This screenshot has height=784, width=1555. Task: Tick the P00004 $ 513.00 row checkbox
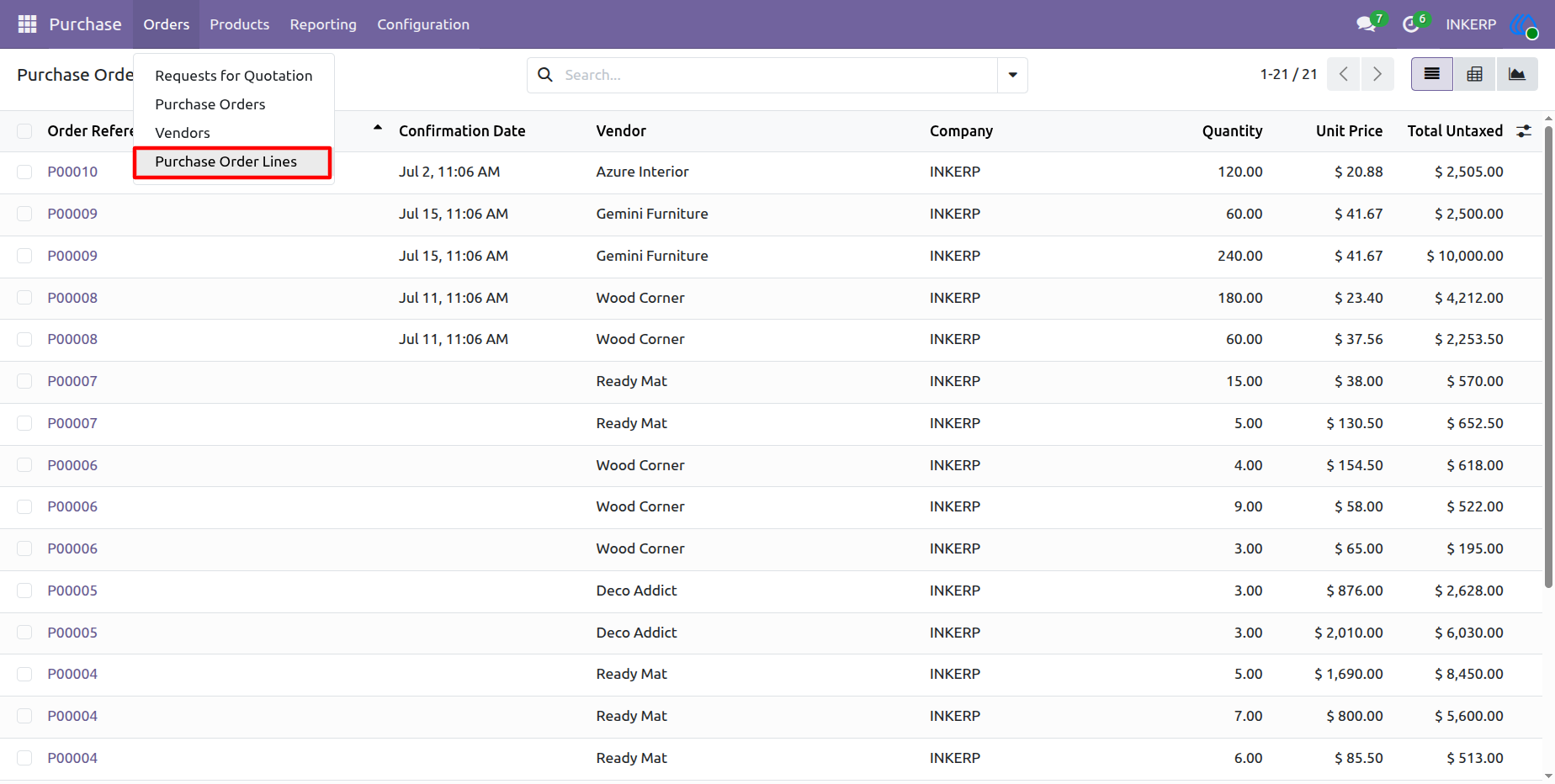click(24, 758)
